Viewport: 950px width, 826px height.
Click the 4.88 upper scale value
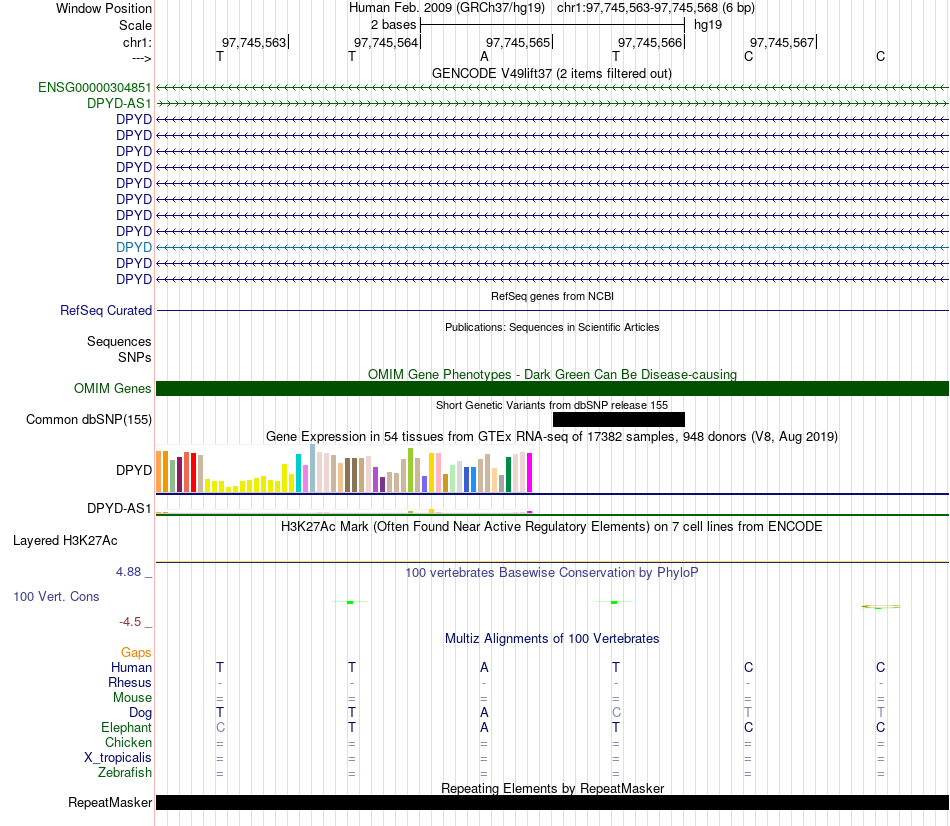(128, 571)
